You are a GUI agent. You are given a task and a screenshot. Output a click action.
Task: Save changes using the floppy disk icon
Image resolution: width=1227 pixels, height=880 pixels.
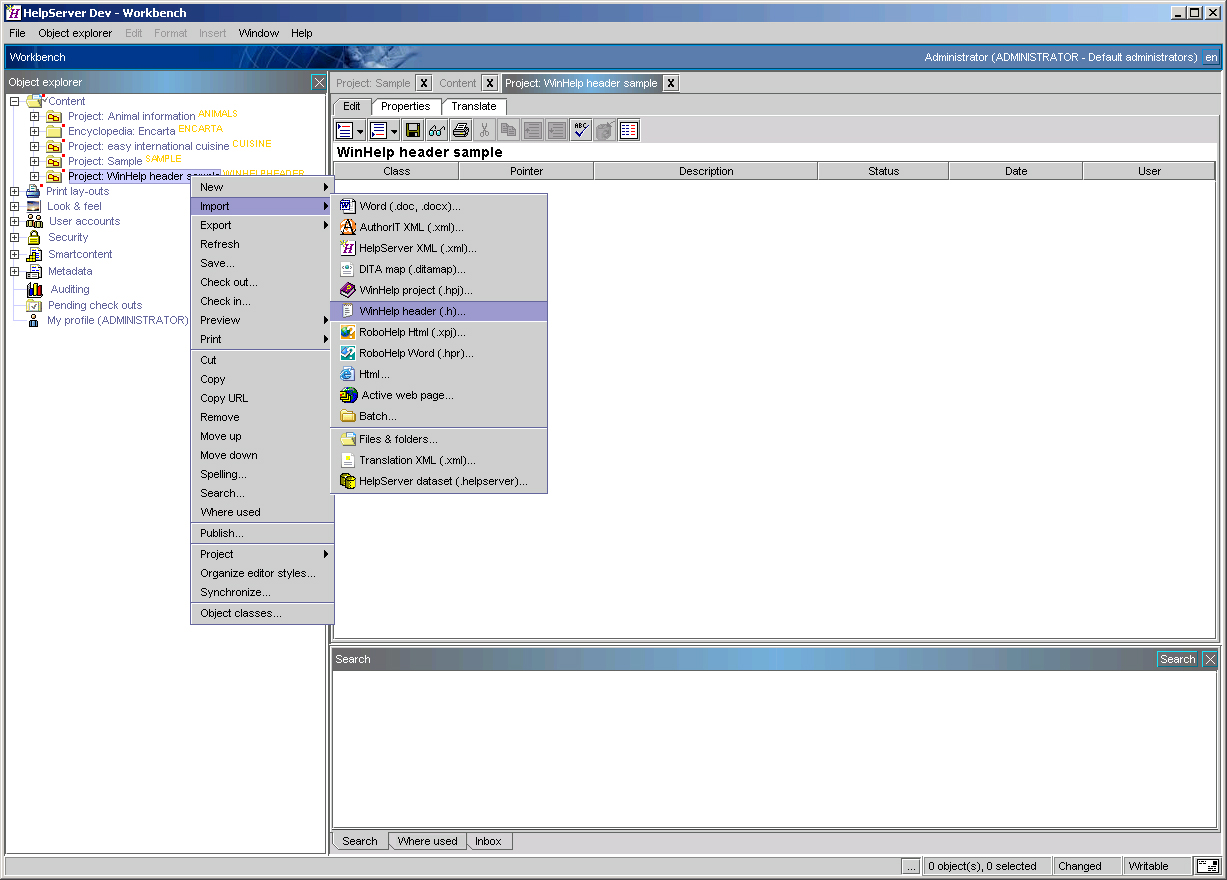(412, 129)
